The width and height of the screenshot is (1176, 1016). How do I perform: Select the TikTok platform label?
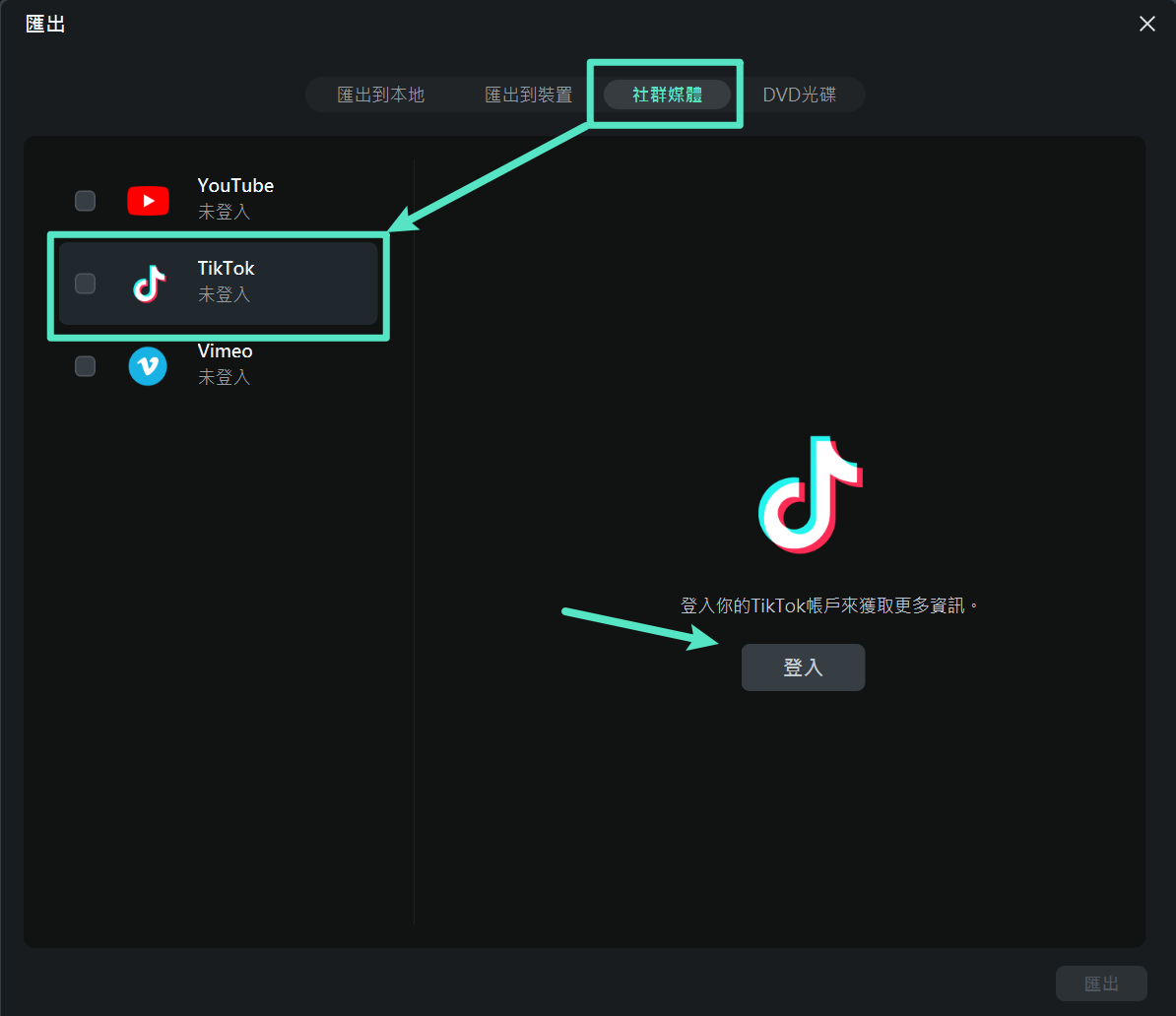click(x=226, y=268)
